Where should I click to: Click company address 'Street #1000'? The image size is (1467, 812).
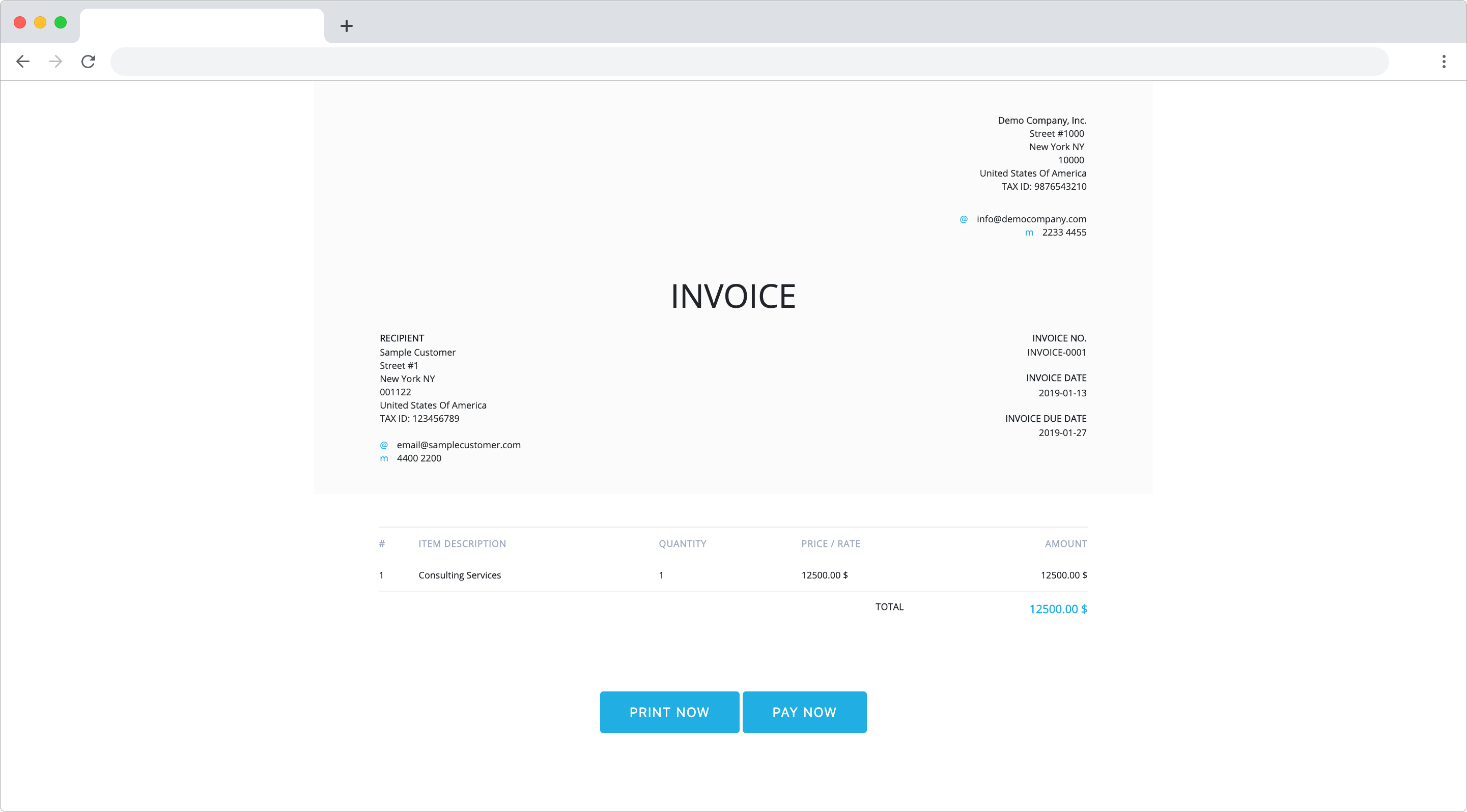[x=1056, y=134]
